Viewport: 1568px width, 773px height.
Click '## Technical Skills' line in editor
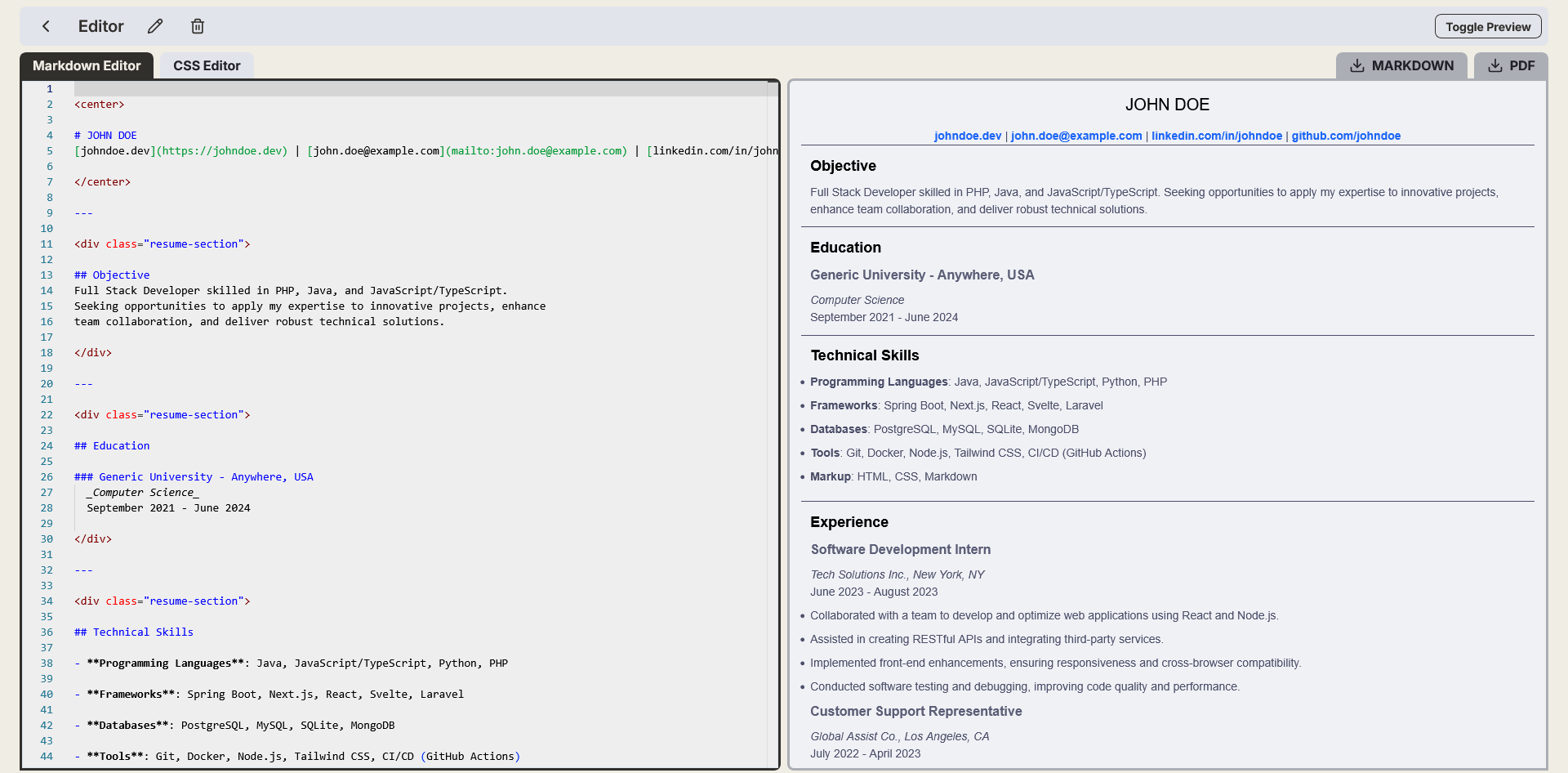[134, 632]
